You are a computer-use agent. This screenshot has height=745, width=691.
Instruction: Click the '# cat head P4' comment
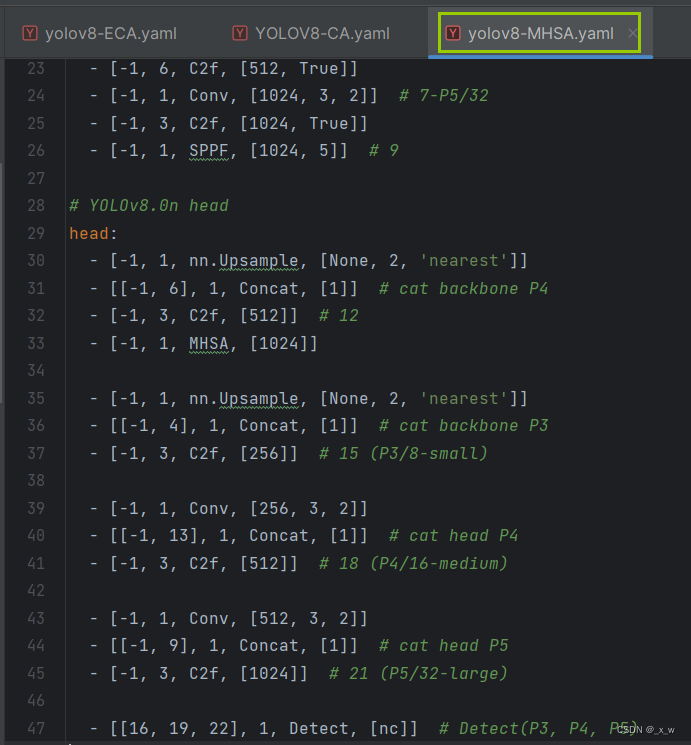[x=454, y=536]
